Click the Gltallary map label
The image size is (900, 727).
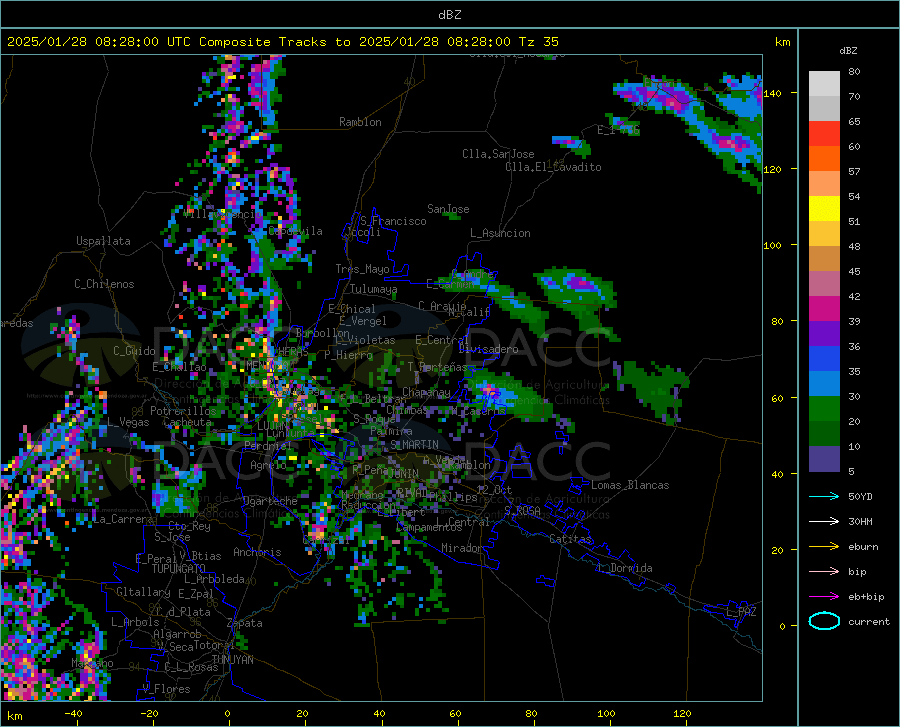pyautogui.click(x=143, y=592)
